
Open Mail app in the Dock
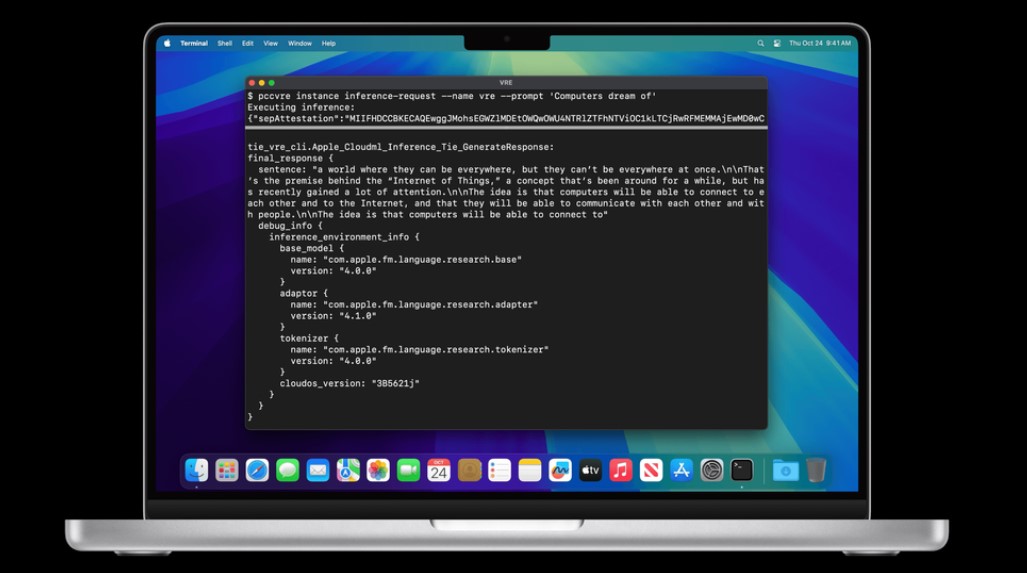pos(318,470)
